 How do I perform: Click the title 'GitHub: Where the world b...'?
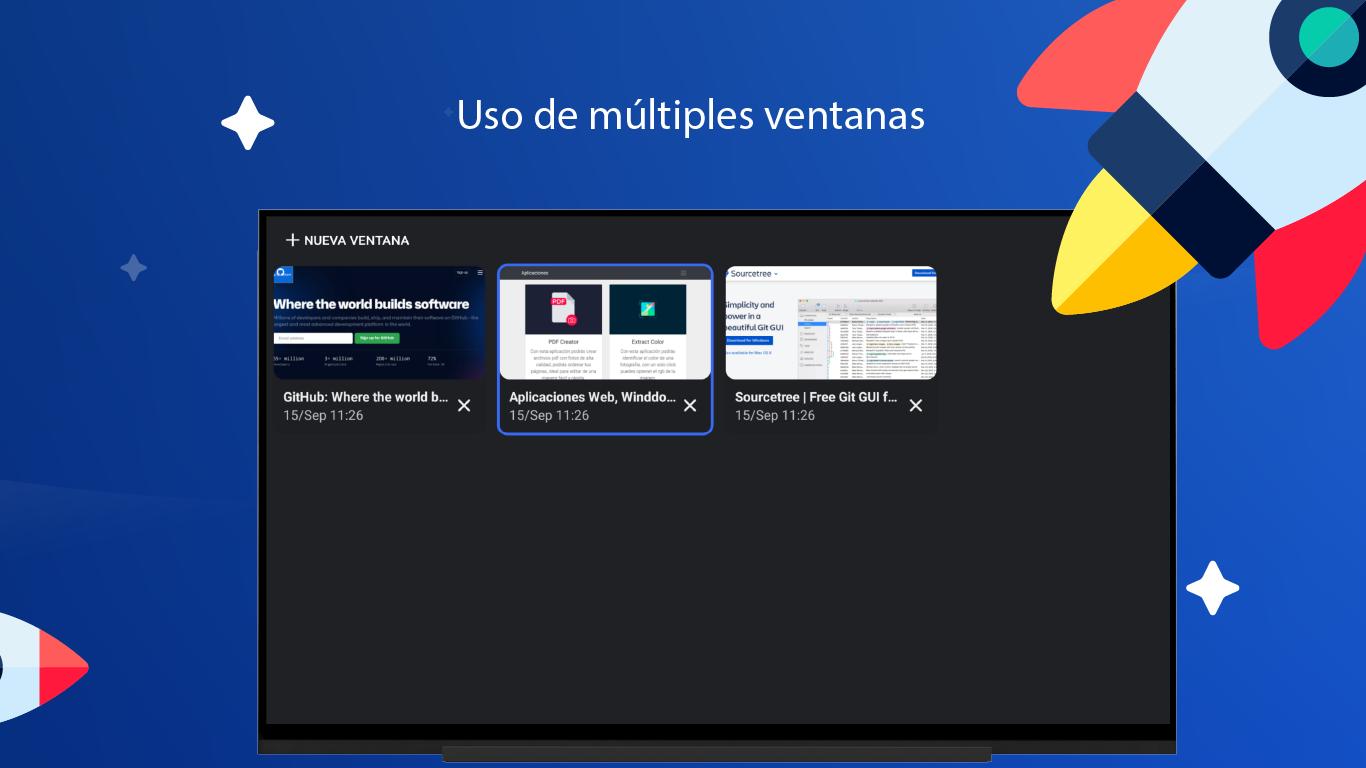click(366, 397)
